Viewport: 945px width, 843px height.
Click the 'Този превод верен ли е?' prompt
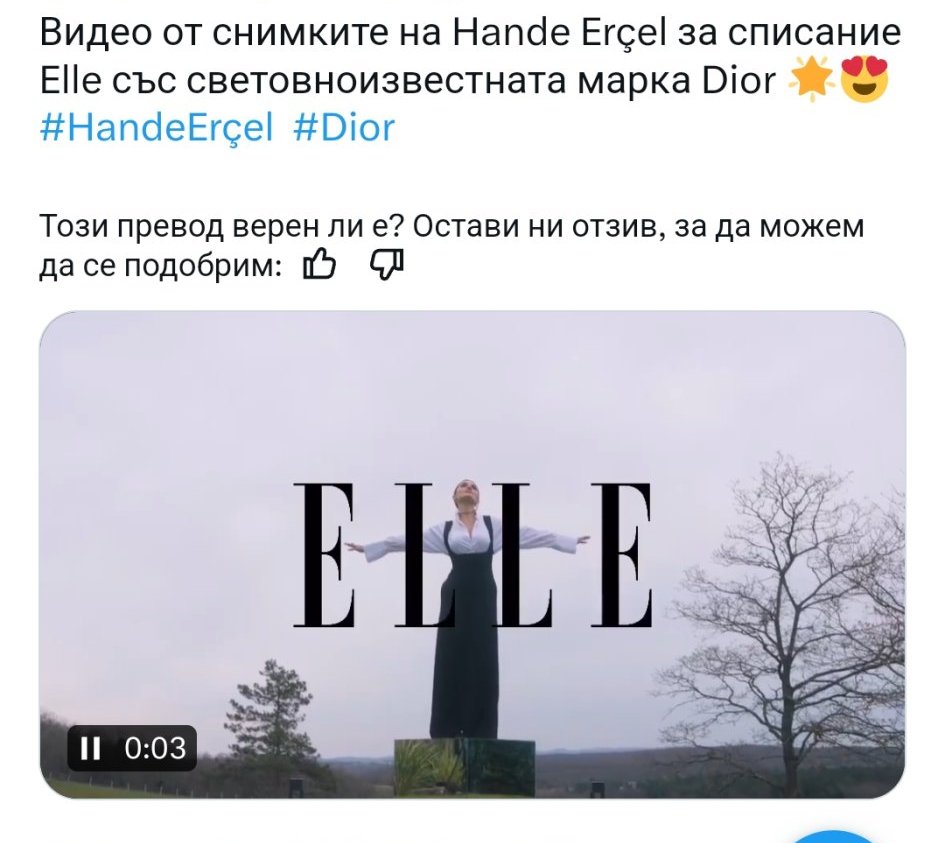coord(221,227)
